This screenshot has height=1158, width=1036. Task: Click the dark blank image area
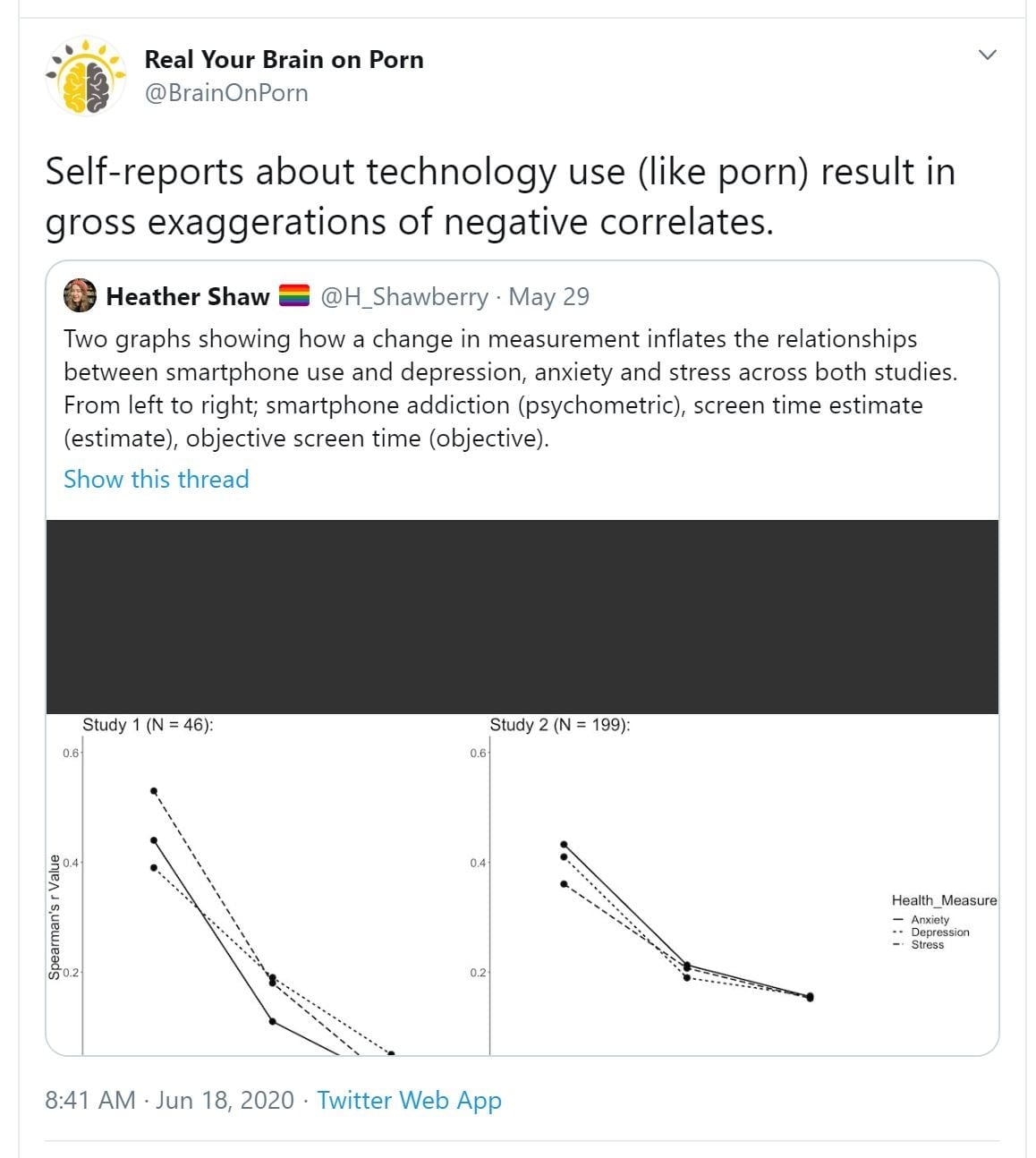click(522, 617)
